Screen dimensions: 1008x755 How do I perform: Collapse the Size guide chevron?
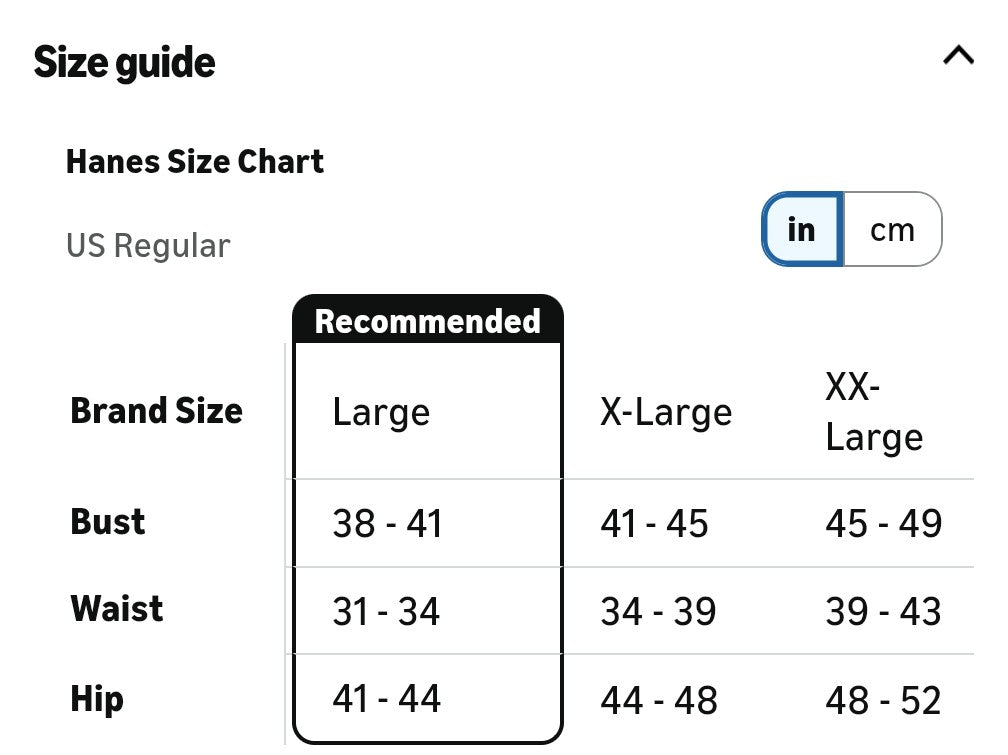(958, 56)
